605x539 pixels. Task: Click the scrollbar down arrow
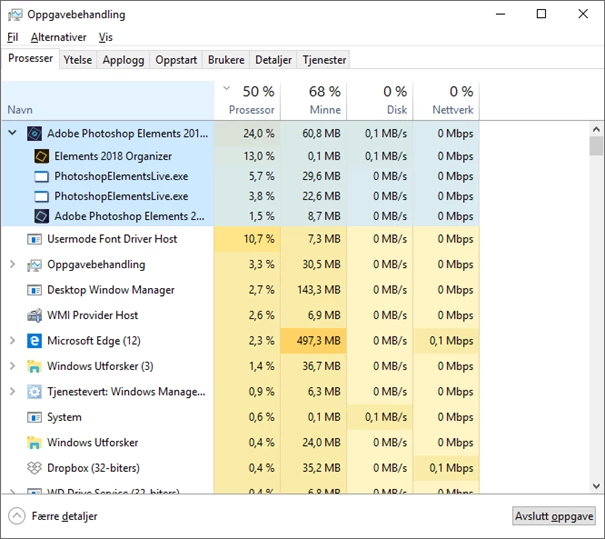coord(596,486)
